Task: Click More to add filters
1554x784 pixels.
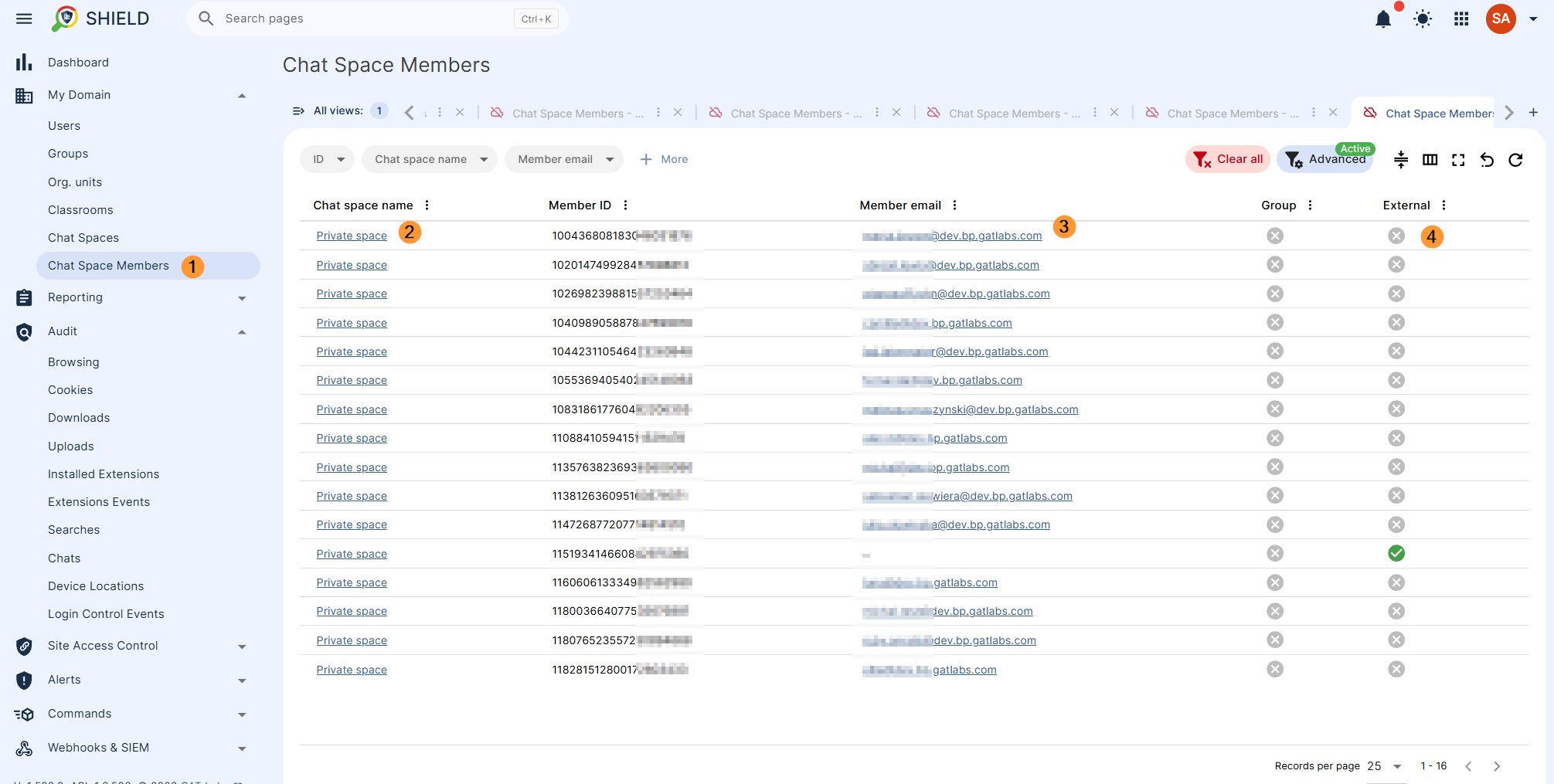Action: tap(664, 159)
